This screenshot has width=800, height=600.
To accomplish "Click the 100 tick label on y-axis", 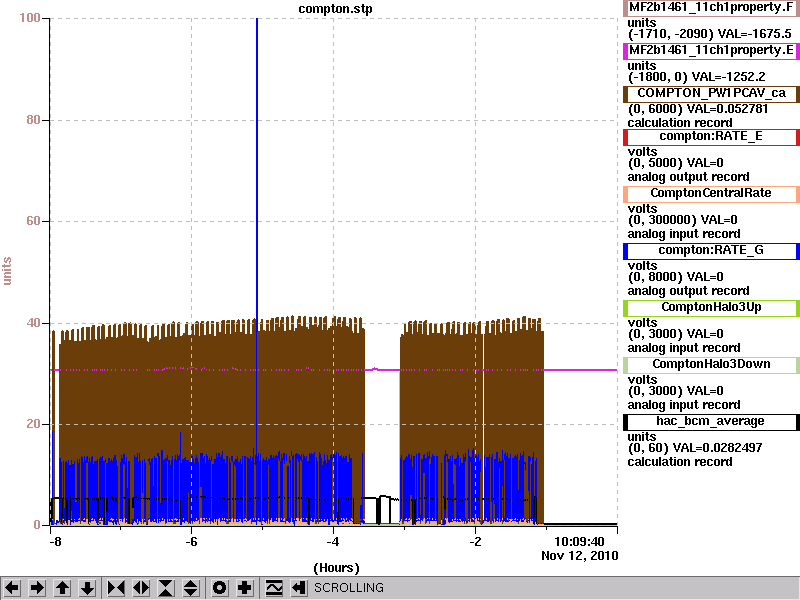I will click(30, 18).
